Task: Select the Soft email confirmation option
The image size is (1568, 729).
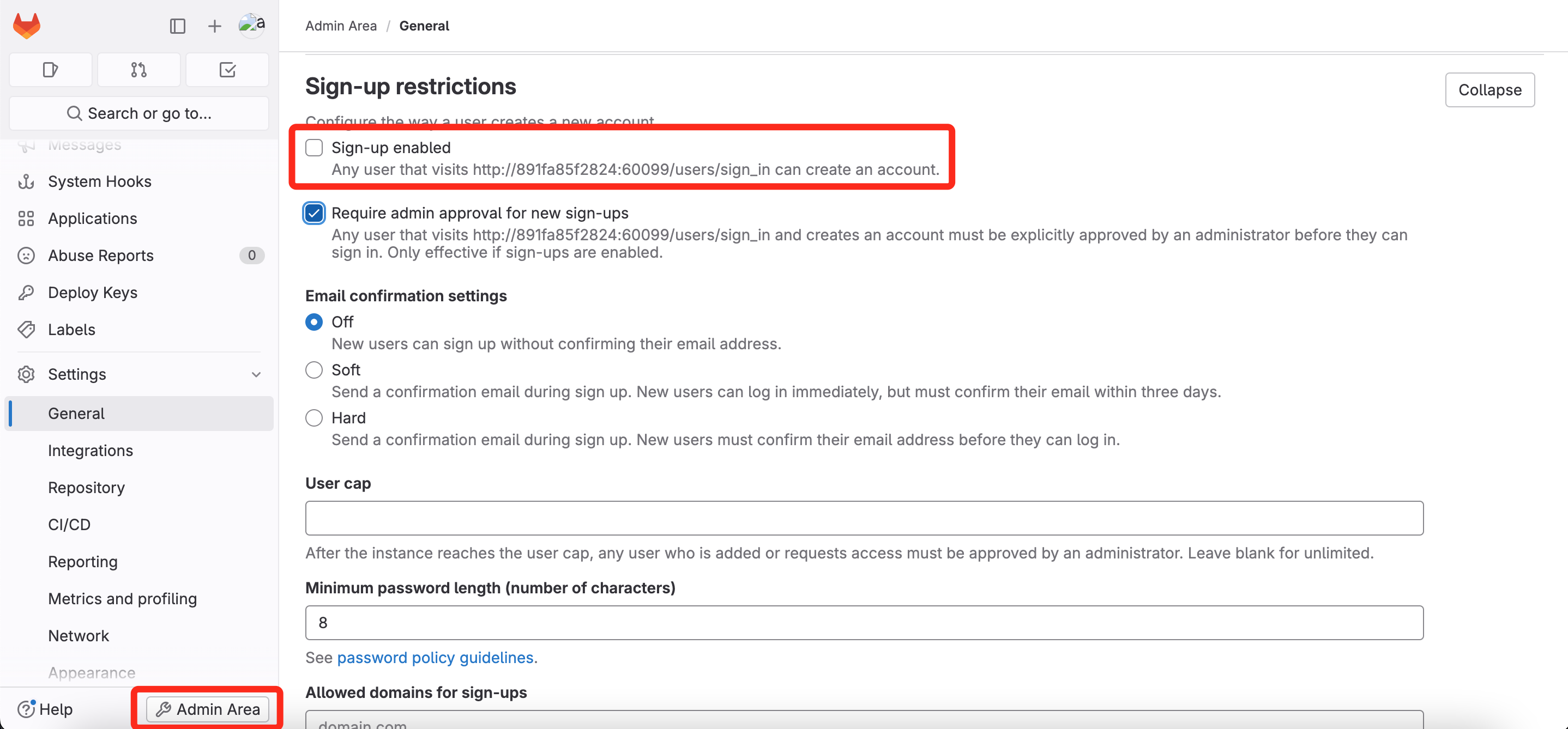Action: click(x=314, y=370)
